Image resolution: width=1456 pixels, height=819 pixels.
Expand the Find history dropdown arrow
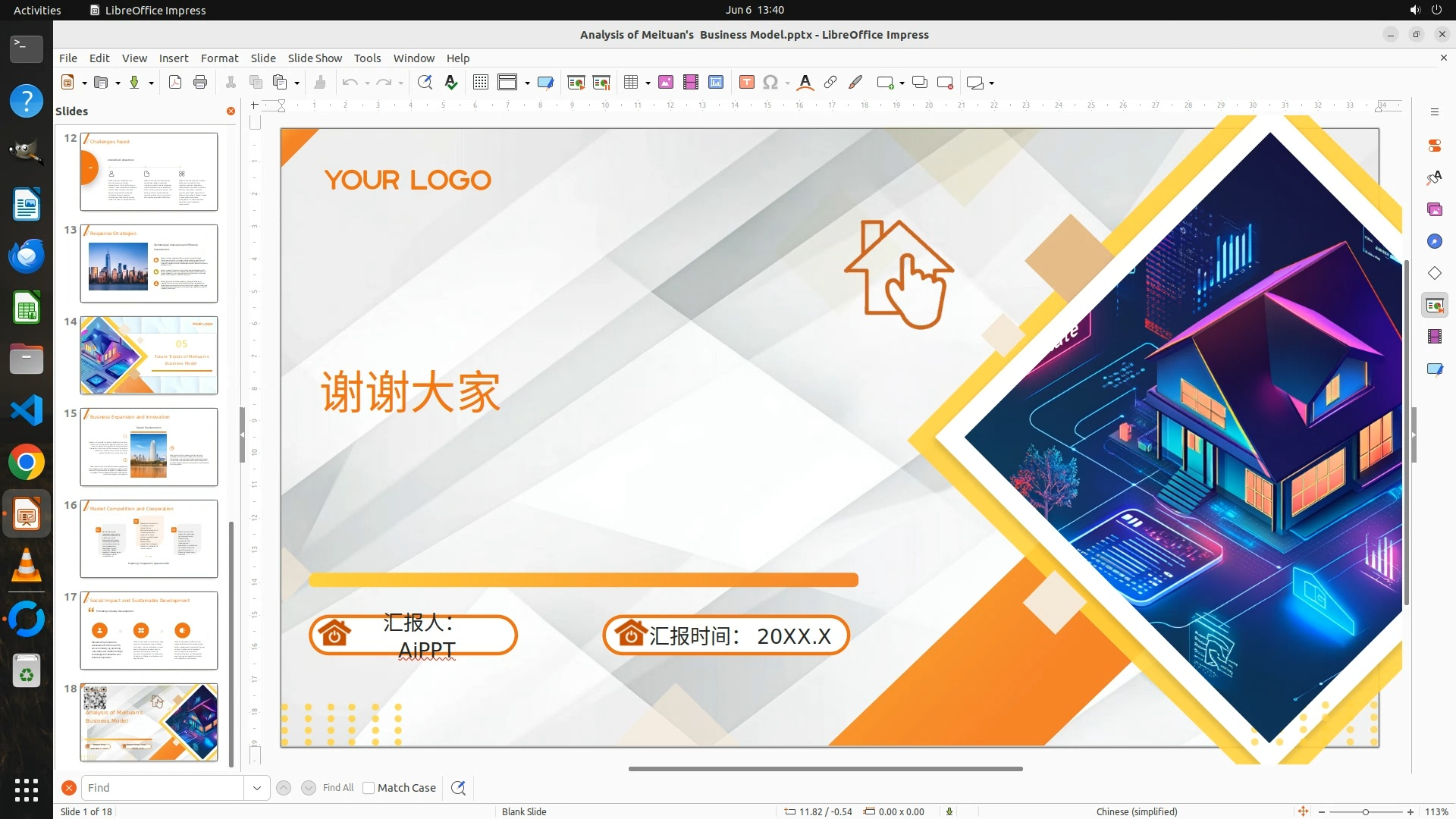tap(257, 788)
